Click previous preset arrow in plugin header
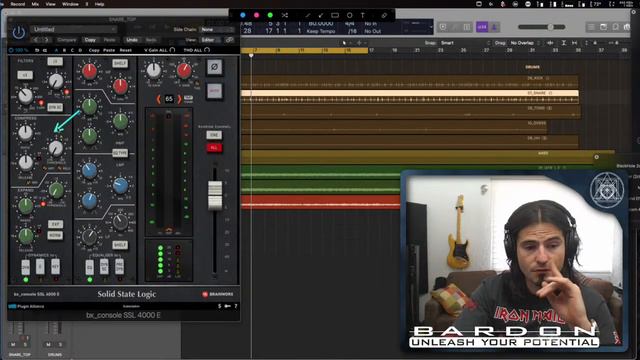640x360 pixels. 36,40
